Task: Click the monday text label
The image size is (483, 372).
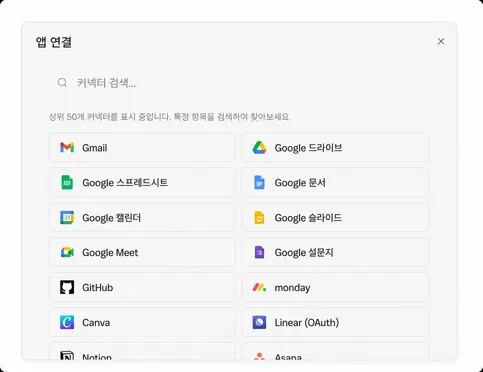Action: pyautogui.click(x=292, y=288)
